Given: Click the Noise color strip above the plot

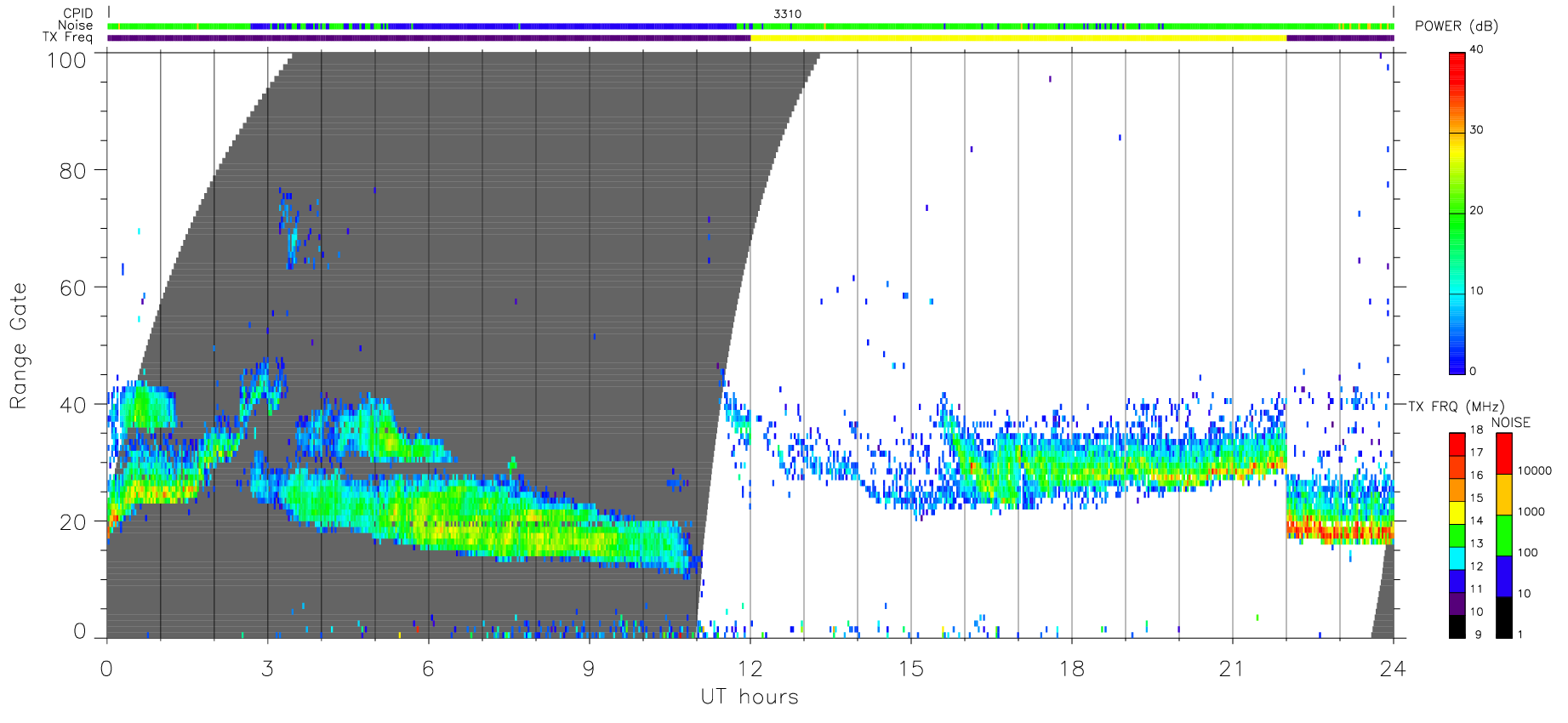Looking at the screenshot, I should tap(750, 26).
